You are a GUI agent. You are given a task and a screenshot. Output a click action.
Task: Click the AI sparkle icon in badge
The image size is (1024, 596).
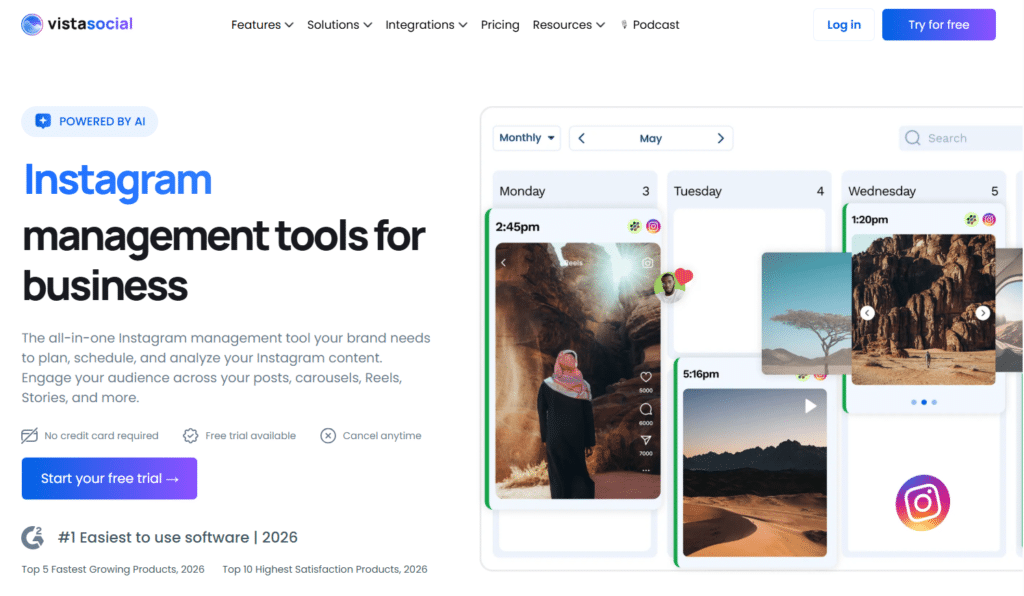click(x=43, y=121)
